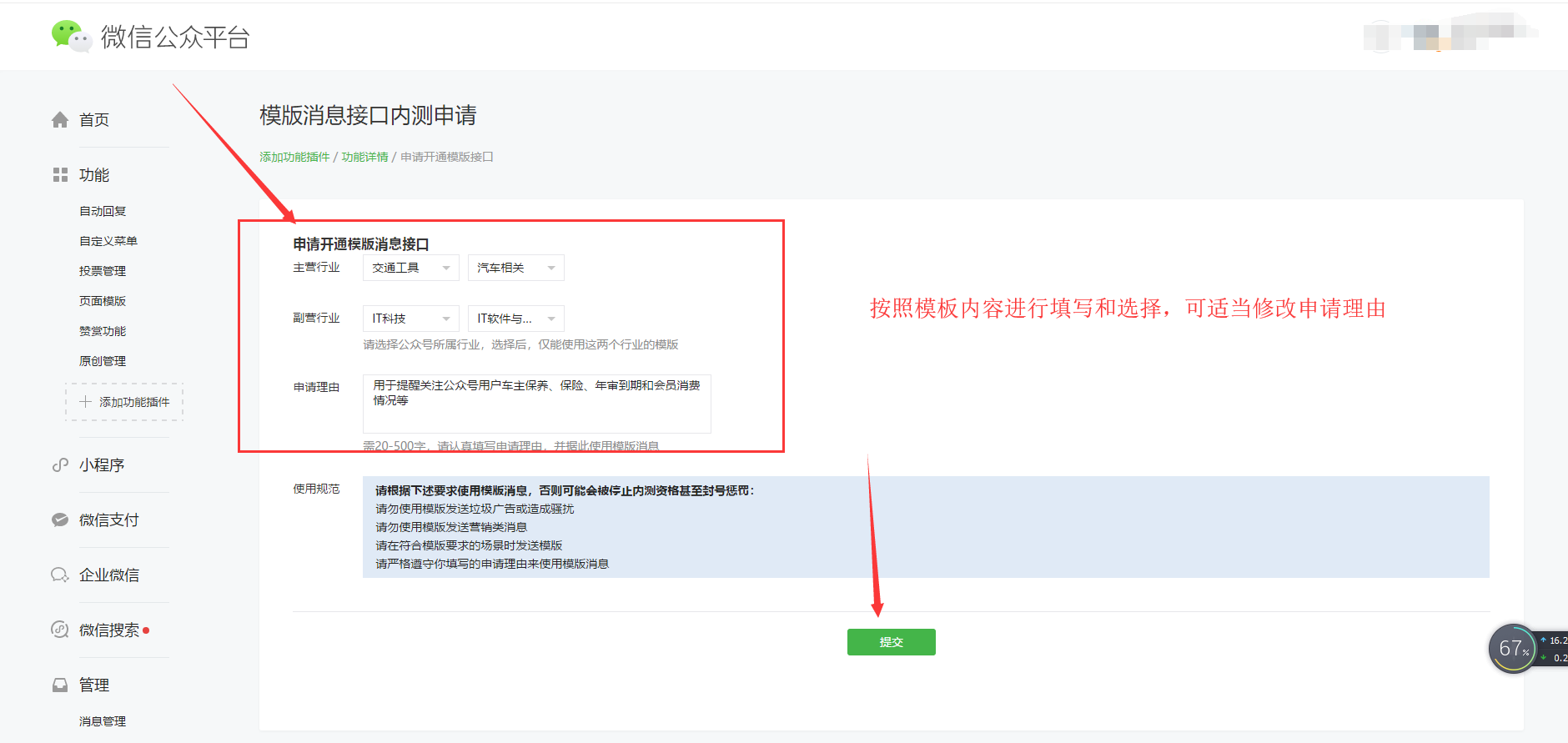Click the 模版消息接口内测申请 page heading
The height and width of the screenshot is (743, 1568).
click(368, 115)
